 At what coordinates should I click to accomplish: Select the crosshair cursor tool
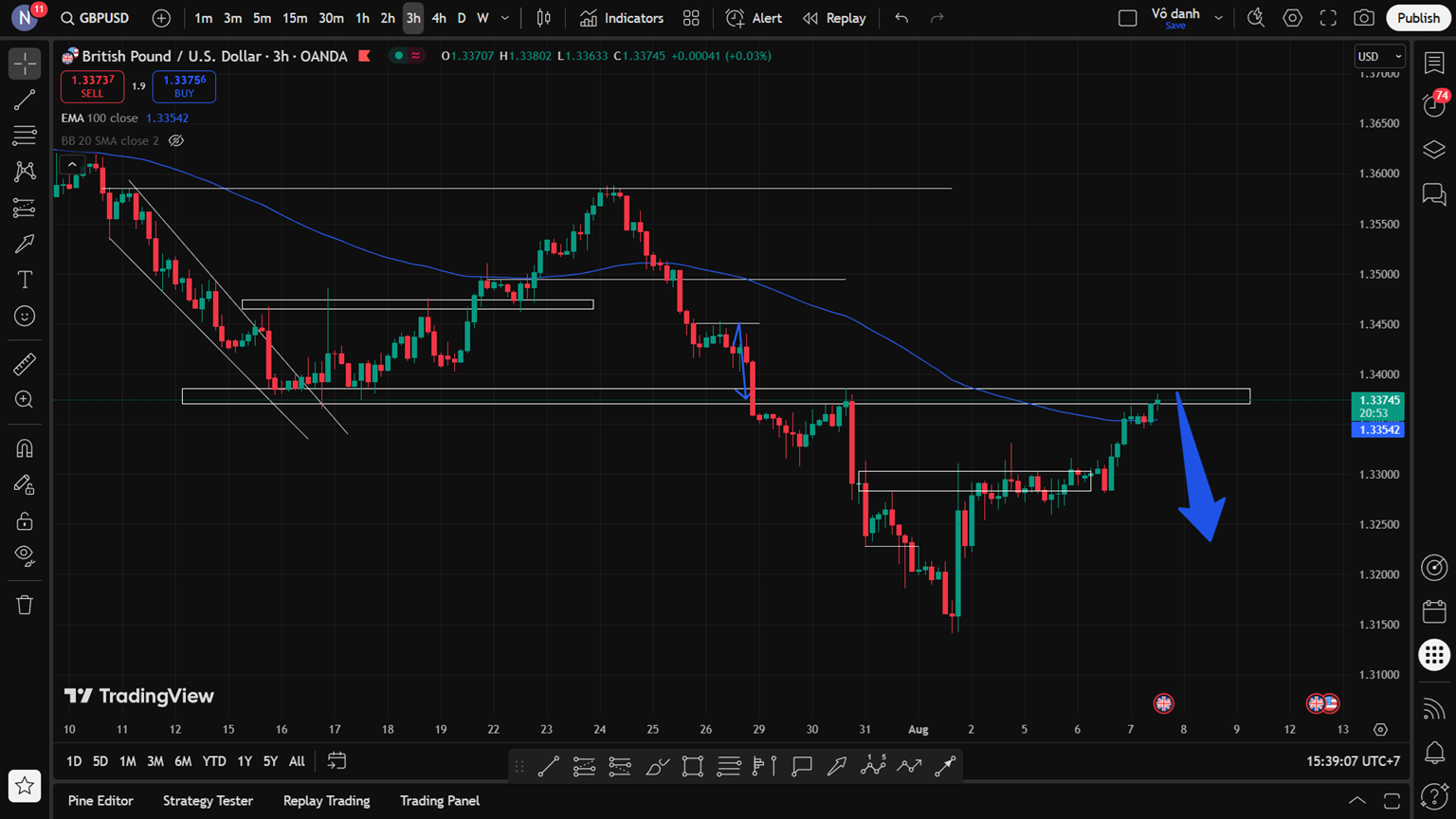(x=25, y=64)
